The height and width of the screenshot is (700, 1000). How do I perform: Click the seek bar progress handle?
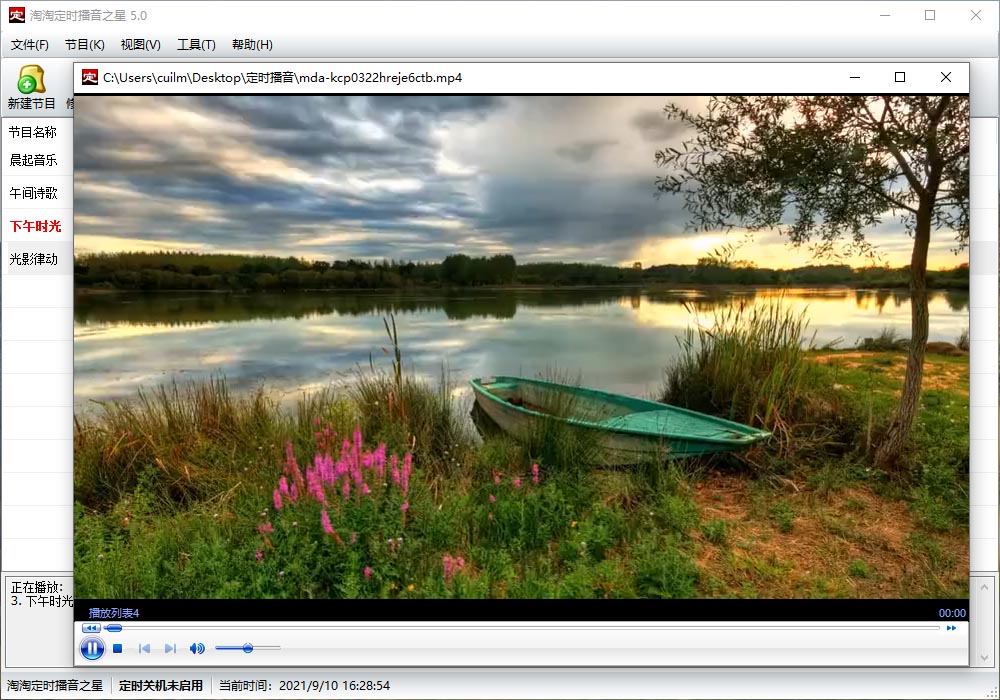pos(114,628)
